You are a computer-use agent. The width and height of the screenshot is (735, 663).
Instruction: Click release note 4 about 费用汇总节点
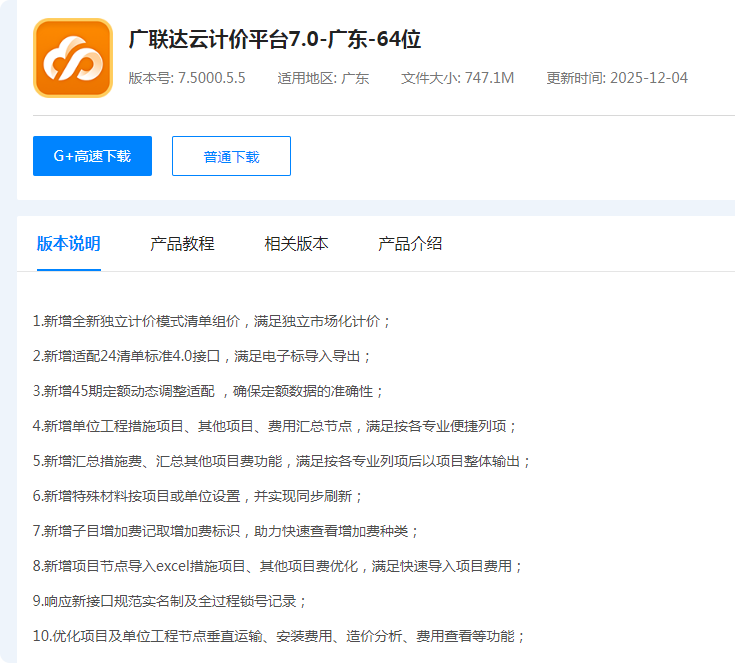pos(275,426)
